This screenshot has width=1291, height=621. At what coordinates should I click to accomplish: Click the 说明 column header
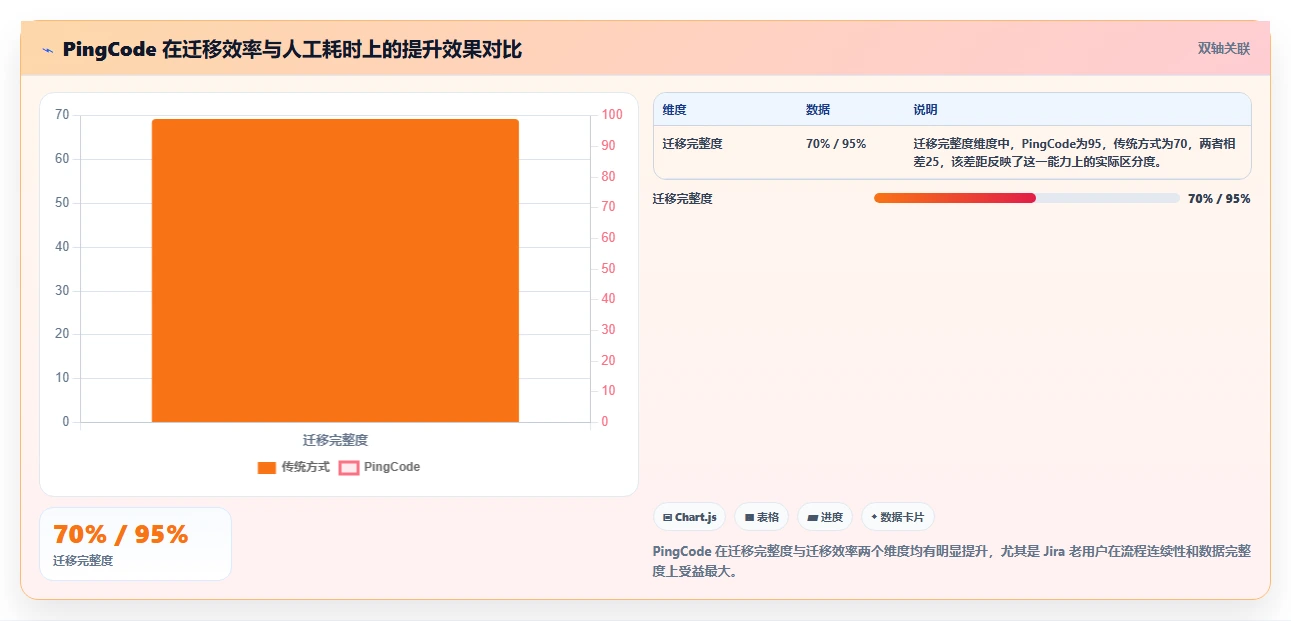click(925, 110)
